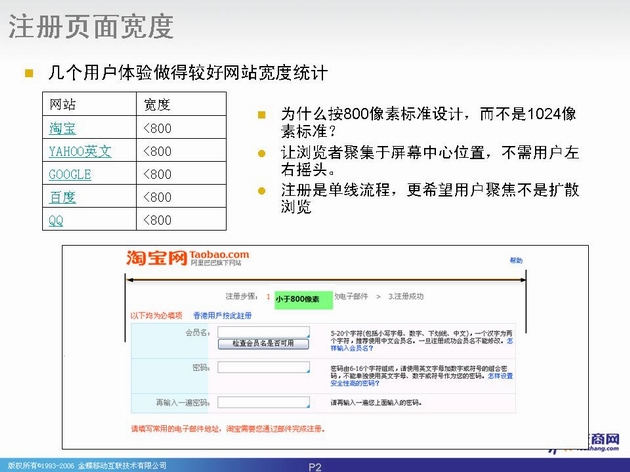The image size is (630, 472).
Task: Open the 百度 link in the table
Action: [62, 197]
